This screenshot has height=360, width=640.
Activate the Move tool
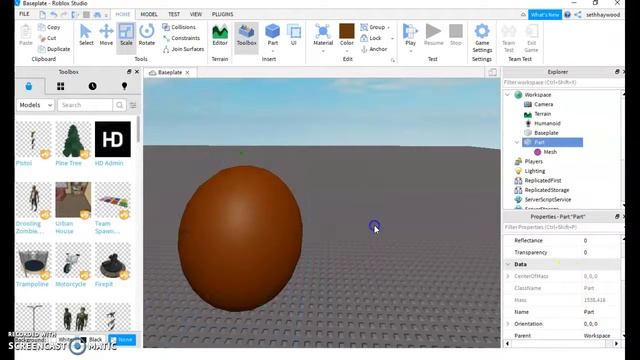(106, 35)
